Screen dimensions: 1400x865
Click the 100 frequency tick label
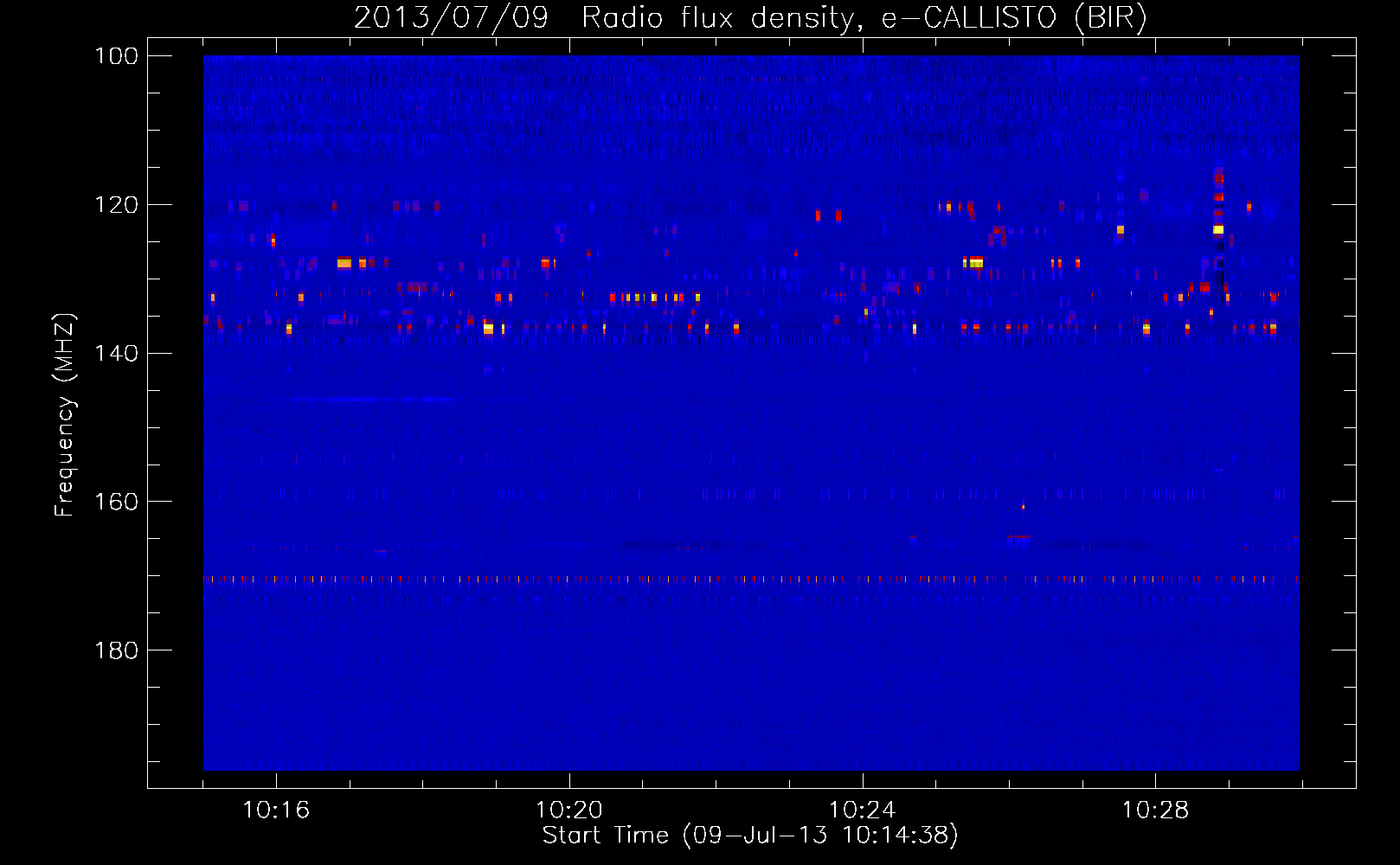click(x=116, y=56)
